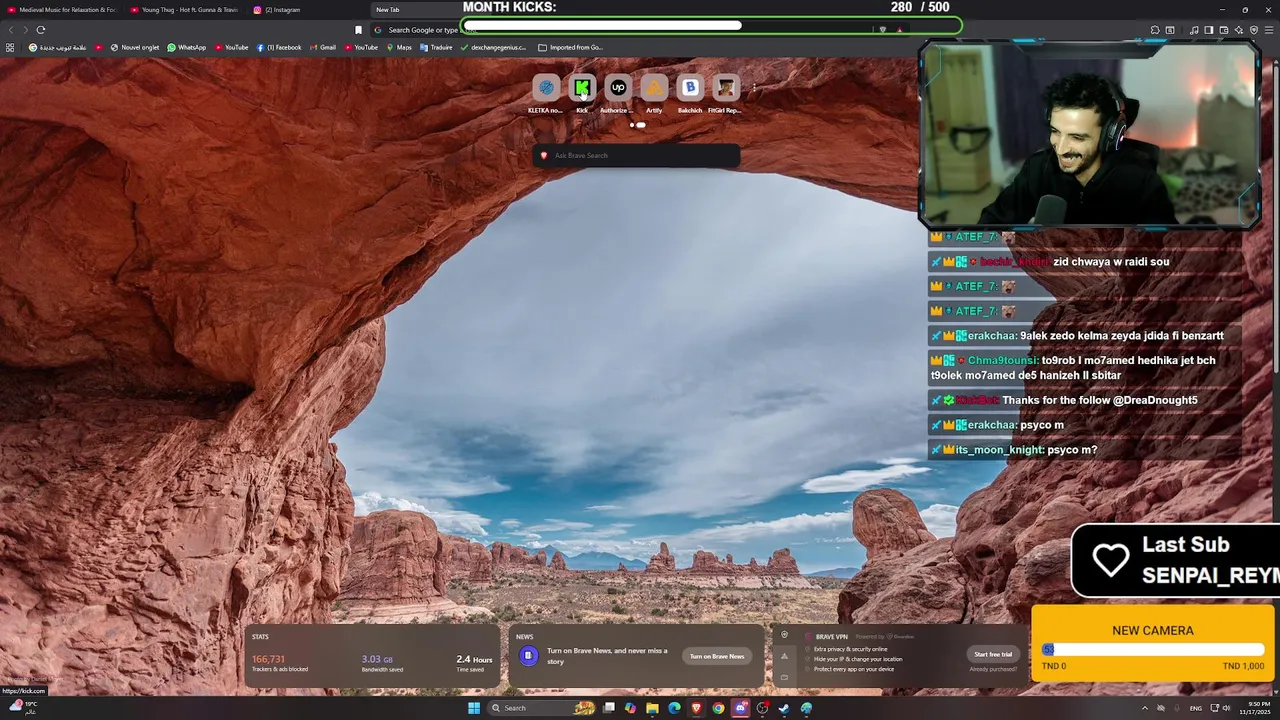The width and height of the screenshot is (1280, 720).
Task: Open the Windows Start menu
Action: pyautogui.click(x=474, y=708)
